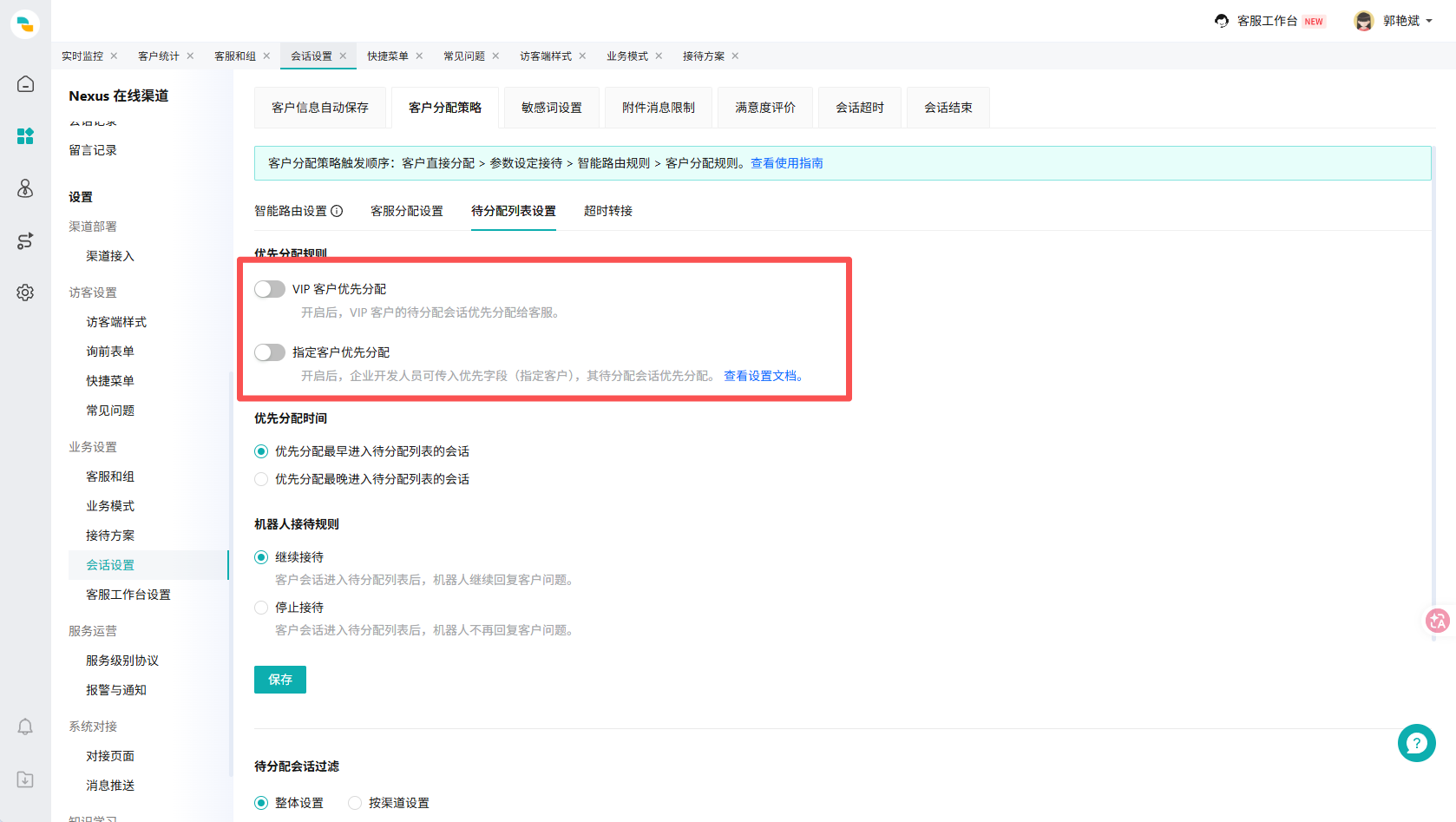Enable 指定客户优先分配 switch
Viewport: 1456px width, 822px height.
click(270, 352)
